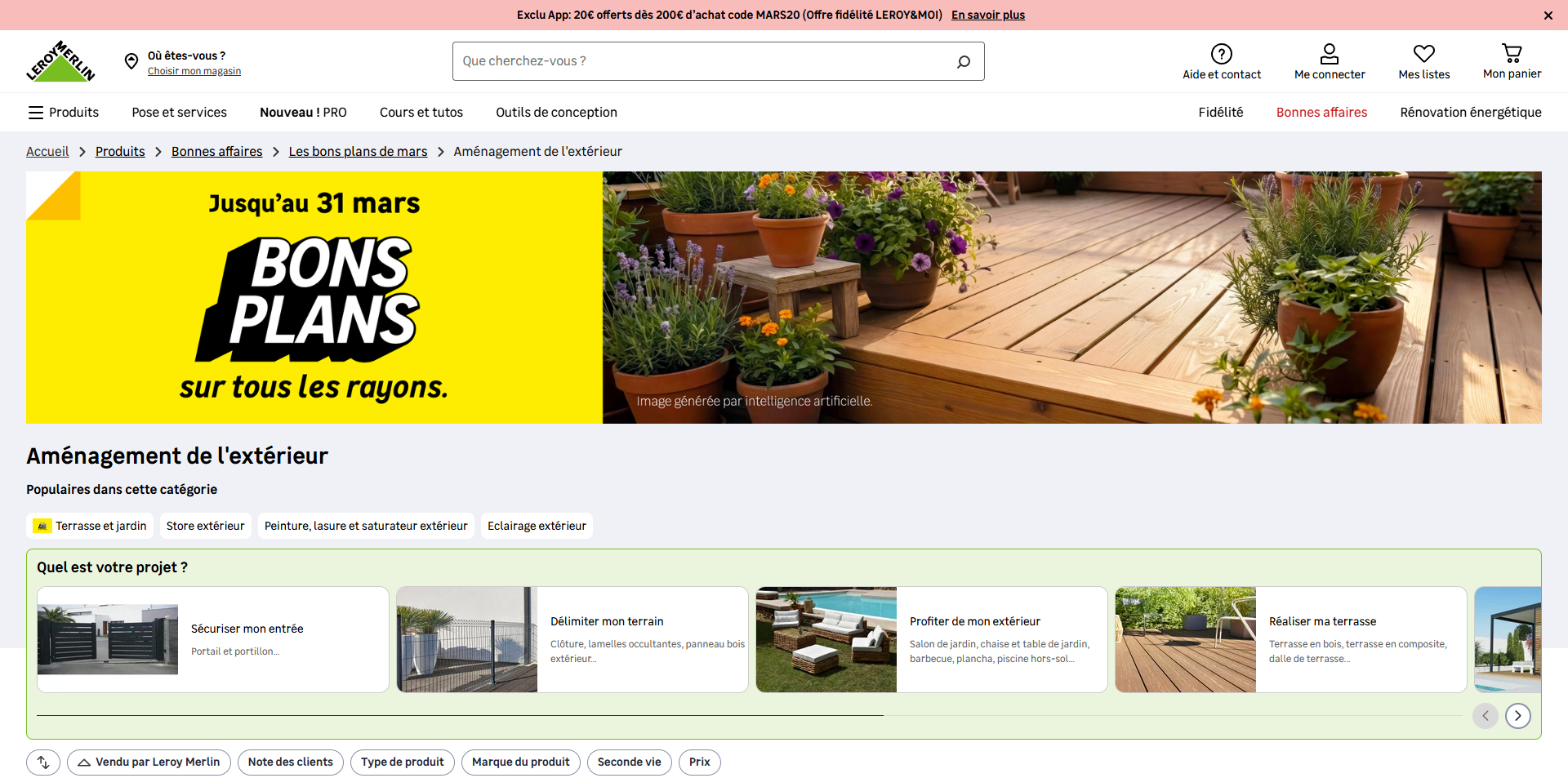Screen dimensions: 1568x778
Task: Click Choisir mon magasin link
Action: point(194,71)
